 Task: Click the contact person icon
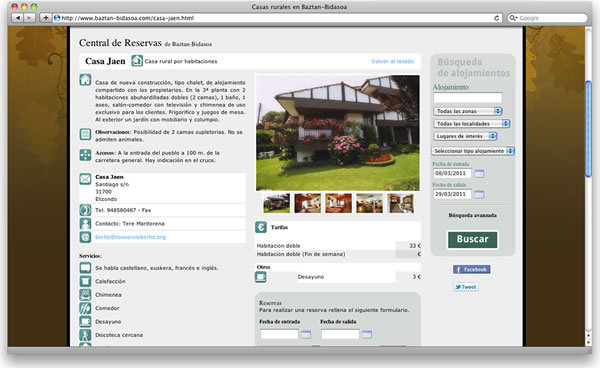[x=85, y=223]
